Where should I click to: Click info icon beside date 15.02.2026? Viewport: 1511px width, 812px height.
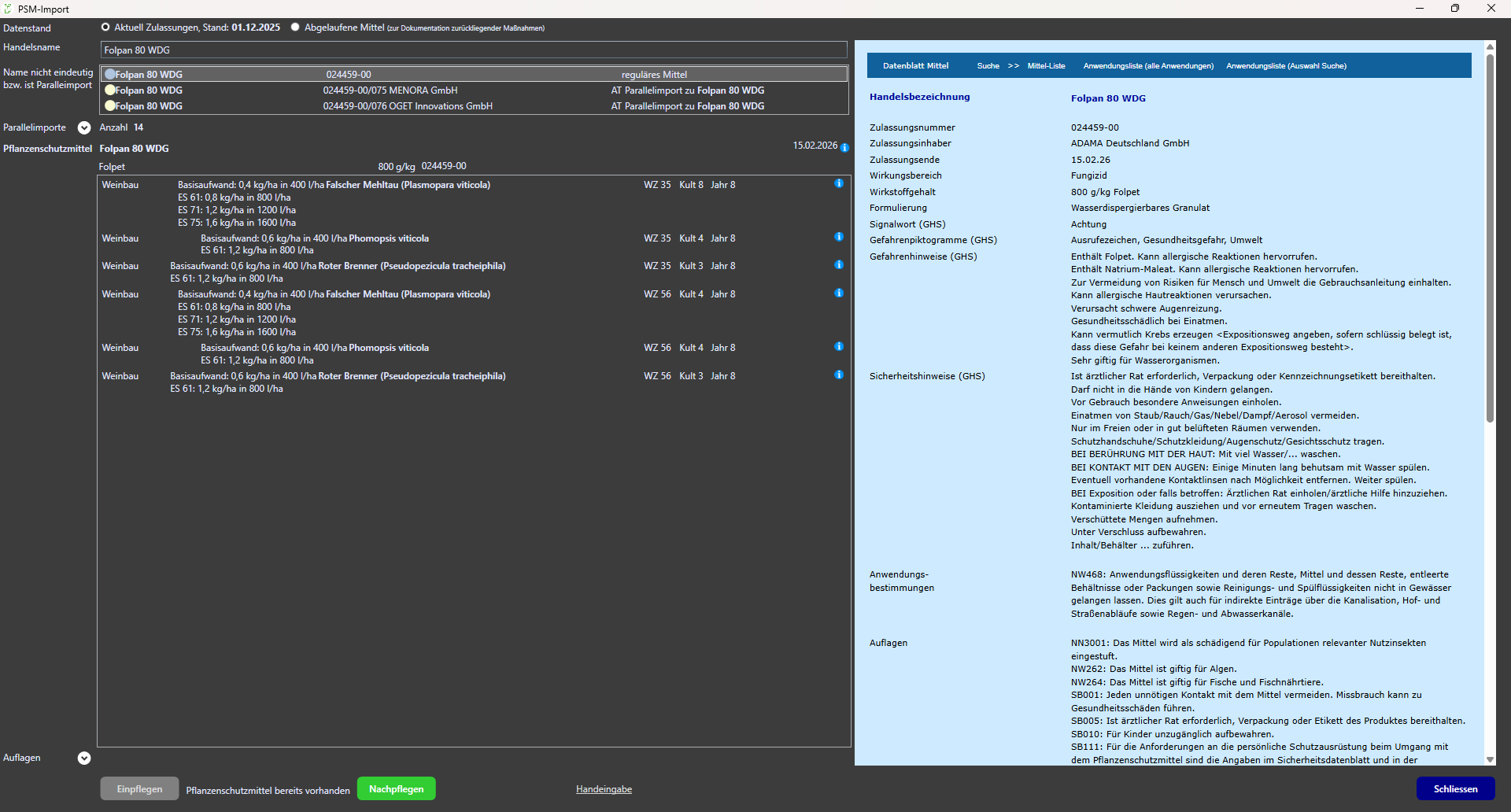(x=844, y=147)
